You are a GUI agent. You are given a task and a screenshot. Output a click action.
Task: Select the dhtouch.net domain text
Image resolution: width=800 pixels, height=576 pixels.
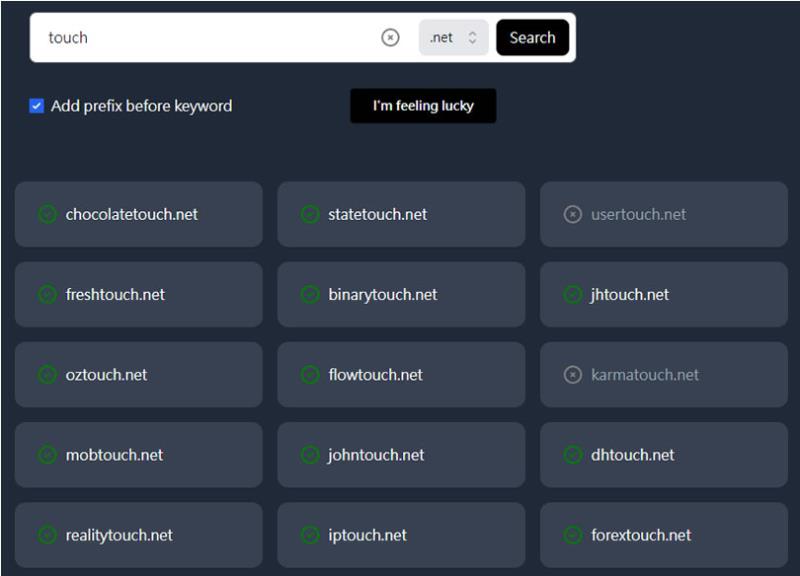click(x=633, y=455)
